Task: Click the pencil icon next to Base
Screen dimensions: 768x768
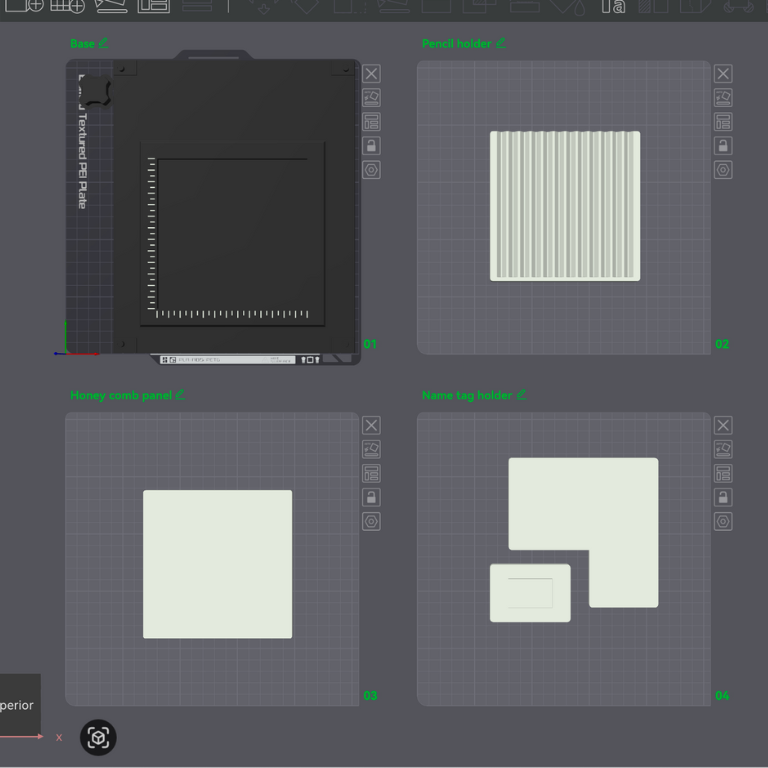Action: [104, 43]
